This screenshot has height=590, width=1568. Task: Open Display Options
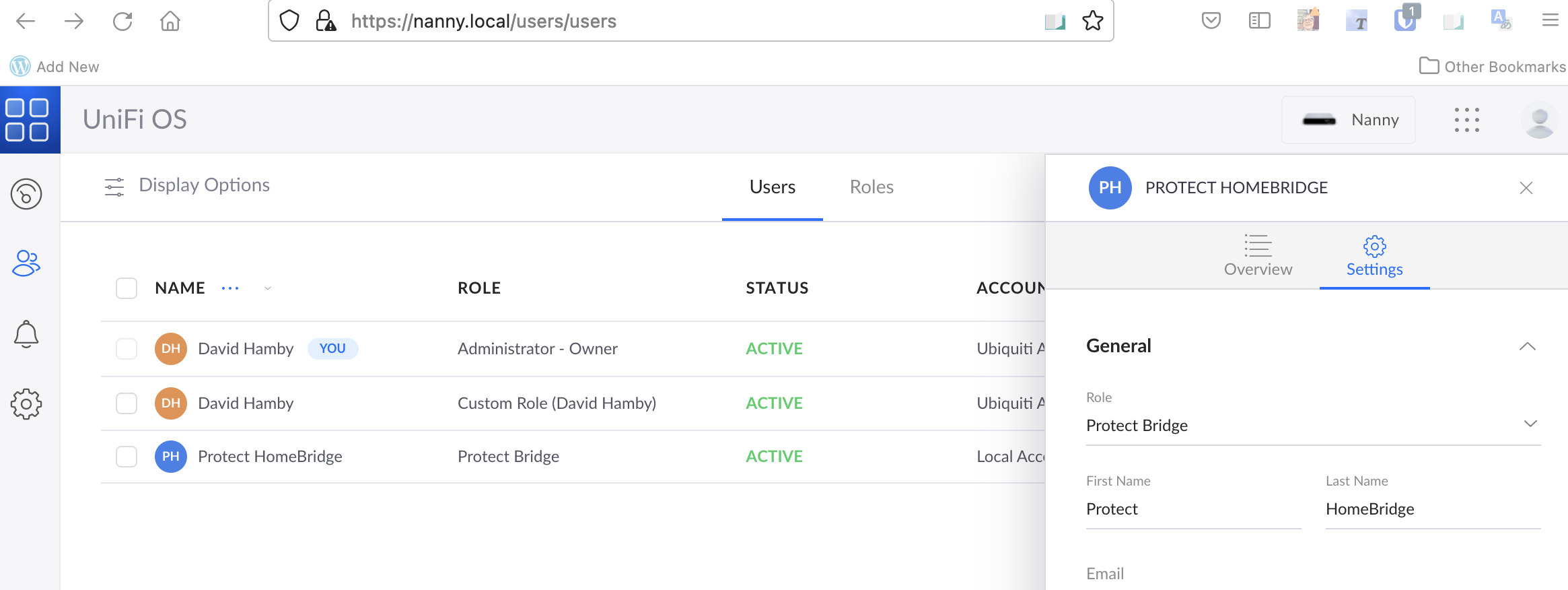[x=187, y=186]
